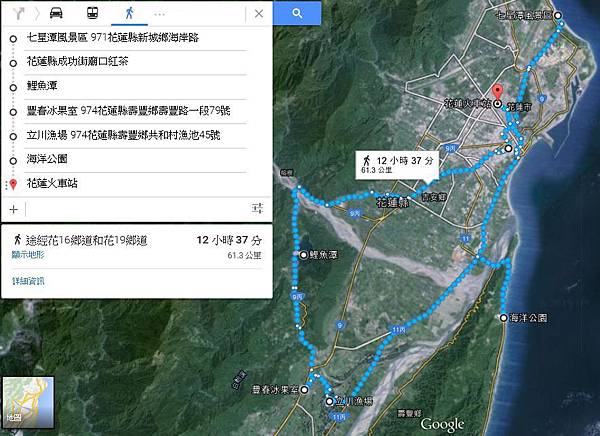The image size is (600, 436).
Task: Click the blue search magnifier button
Action: point(297,13)
